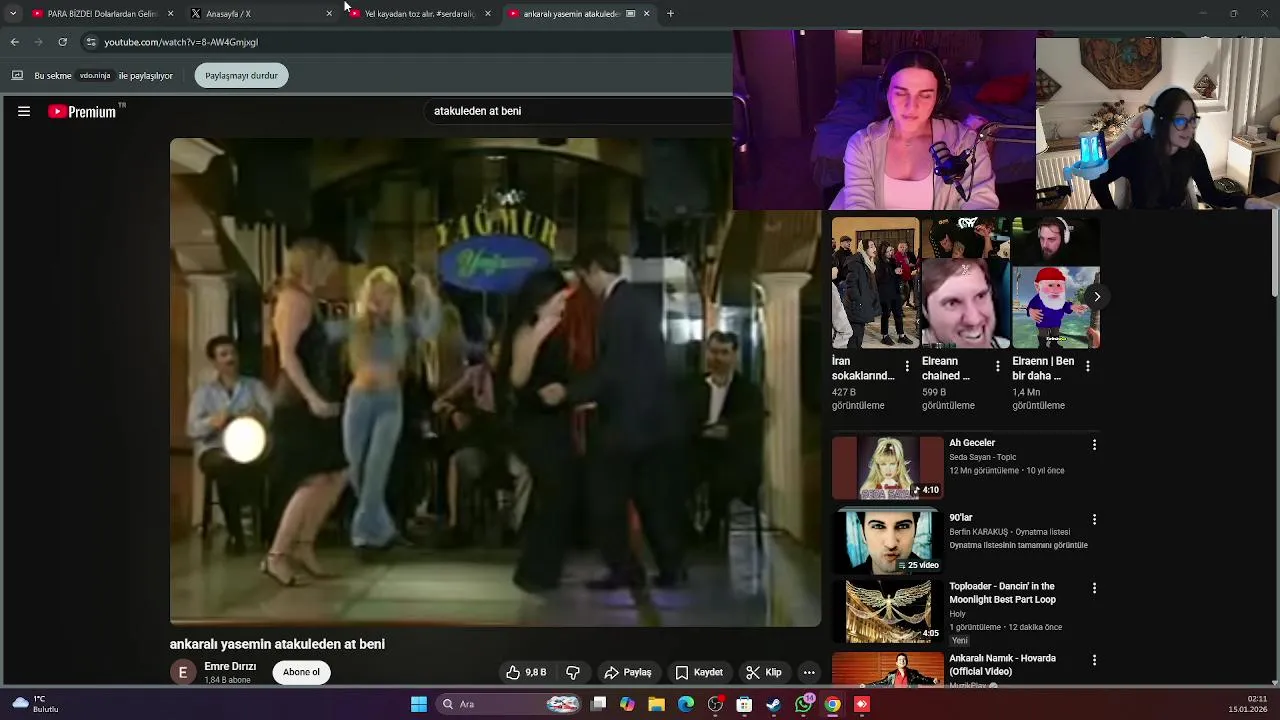Show next shorts with the right arrow
The image size is (1280, 720).
[x=1097, y=296]
